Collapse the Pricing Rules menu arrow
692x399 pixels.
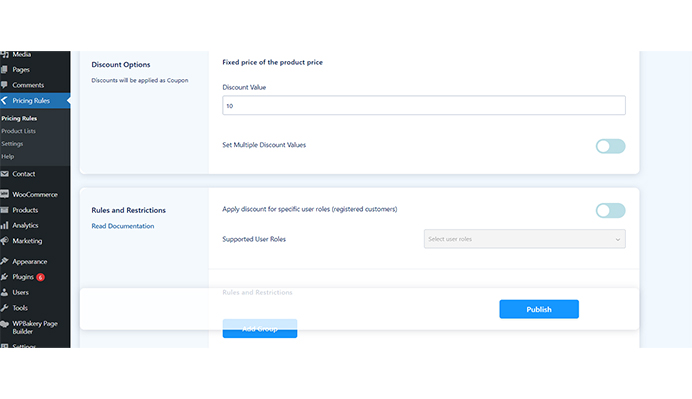(4, 101)
